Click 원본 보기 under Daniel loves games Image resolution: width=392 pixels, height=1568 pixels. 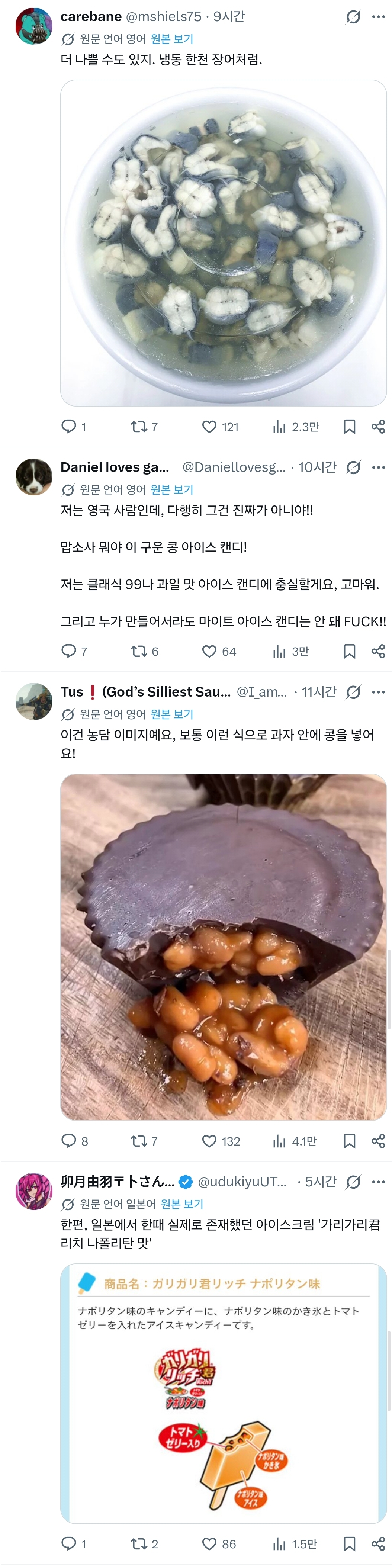[x=172, y=489]
